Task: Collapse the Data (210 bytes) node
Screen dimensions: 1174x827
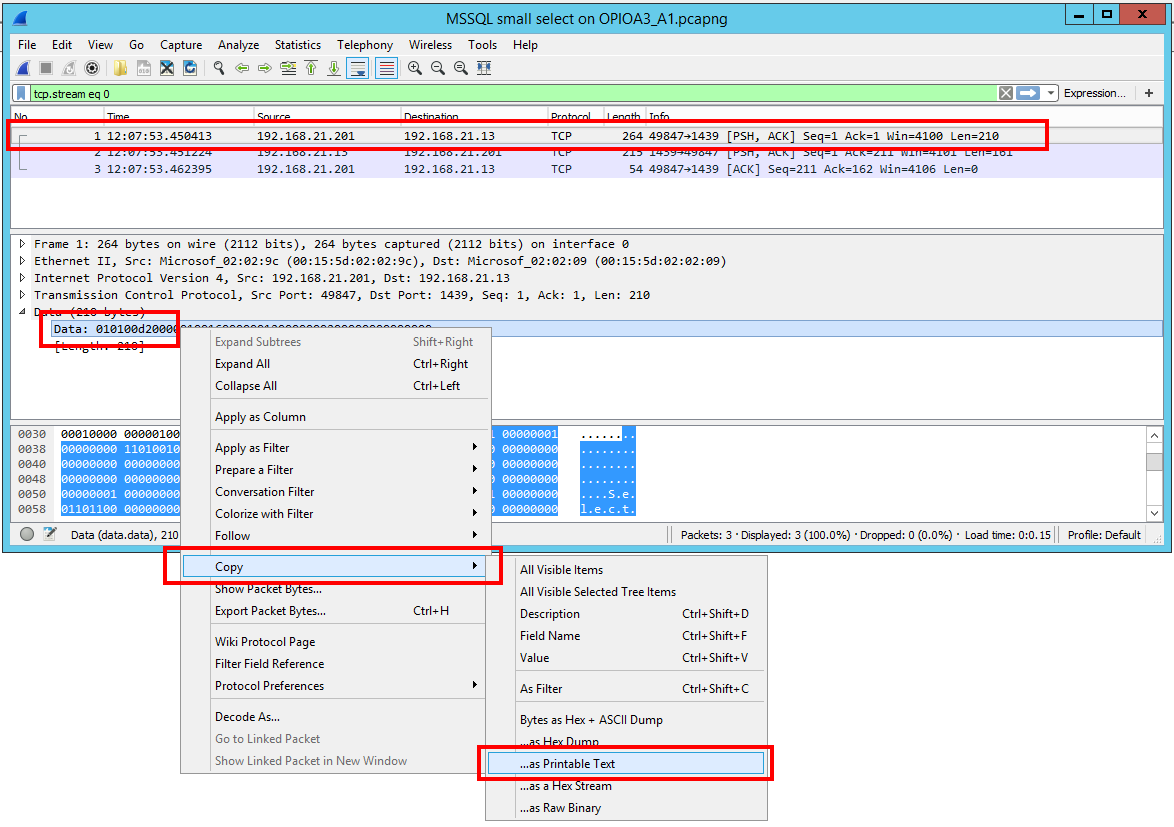Action: 22,311
